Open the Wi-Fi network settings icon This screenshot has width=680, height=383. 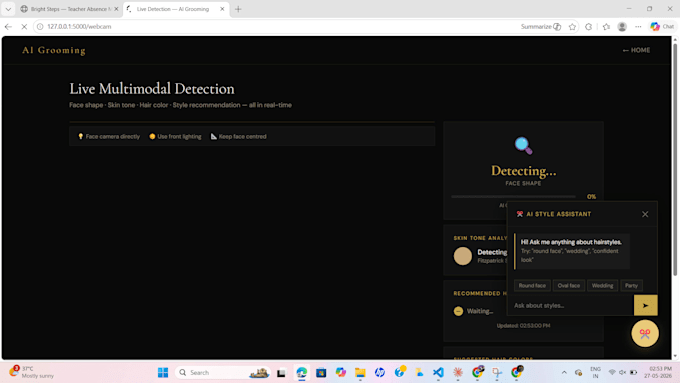pos(612,373)
